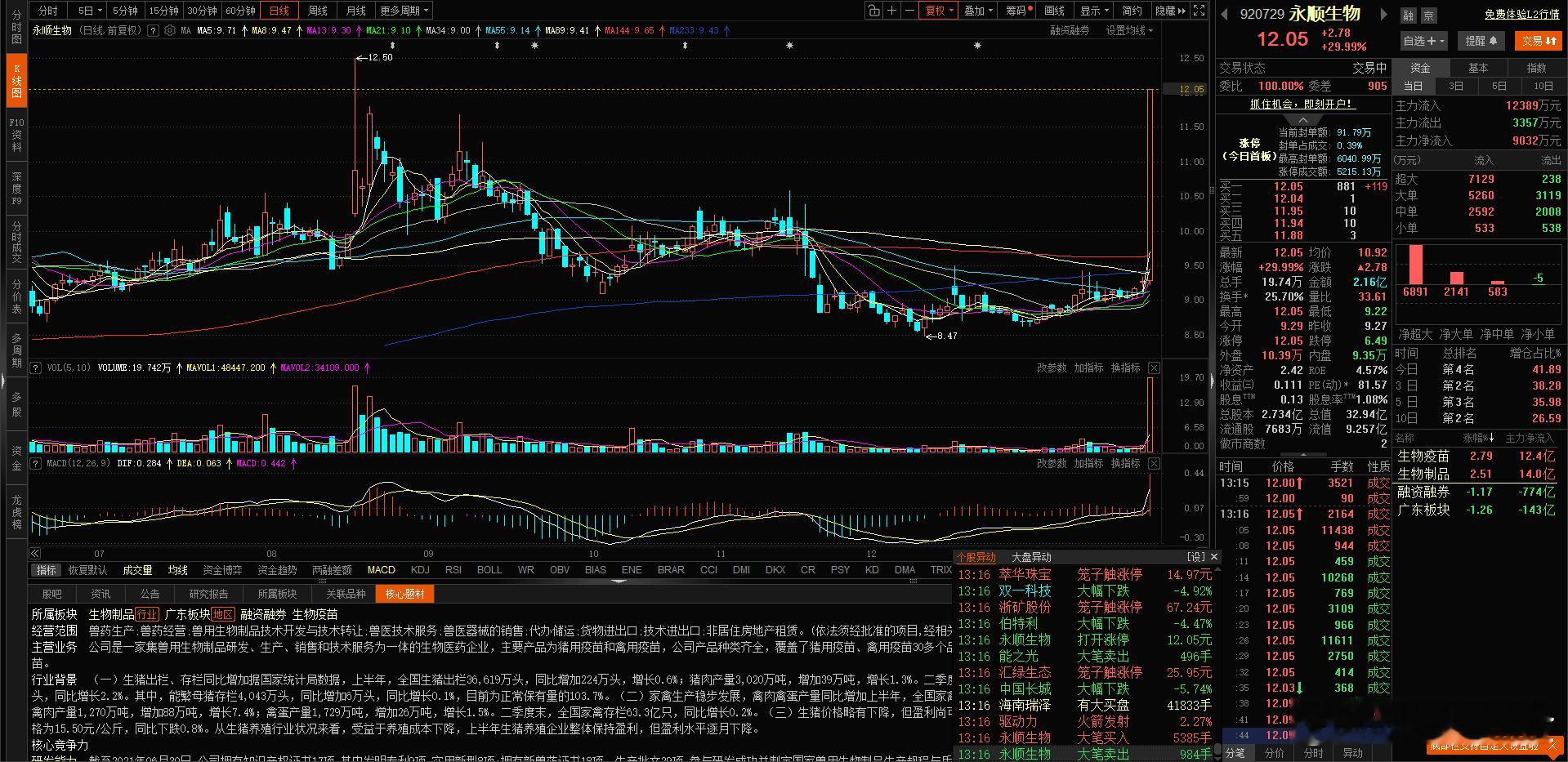The width and height of the screenshot is (1568, 762).
Task: Open F10资料 in left sidebar
Action: tap(16, 135)
